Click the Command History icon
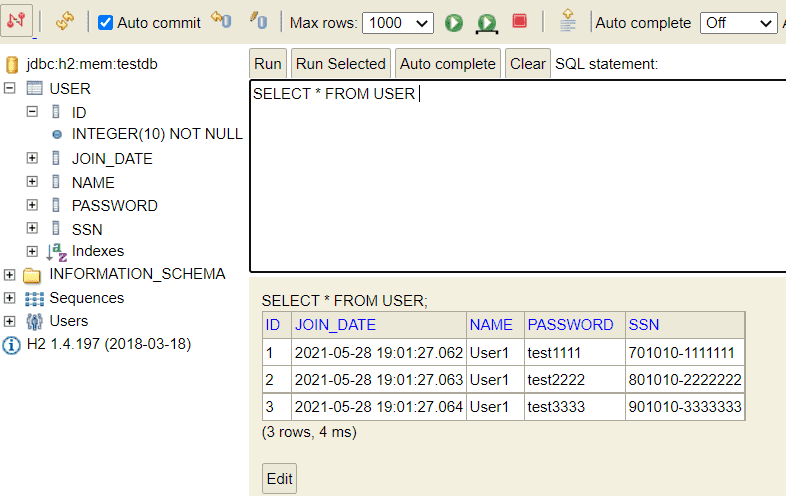The image size is (786, 496). [x=567, y=20]
